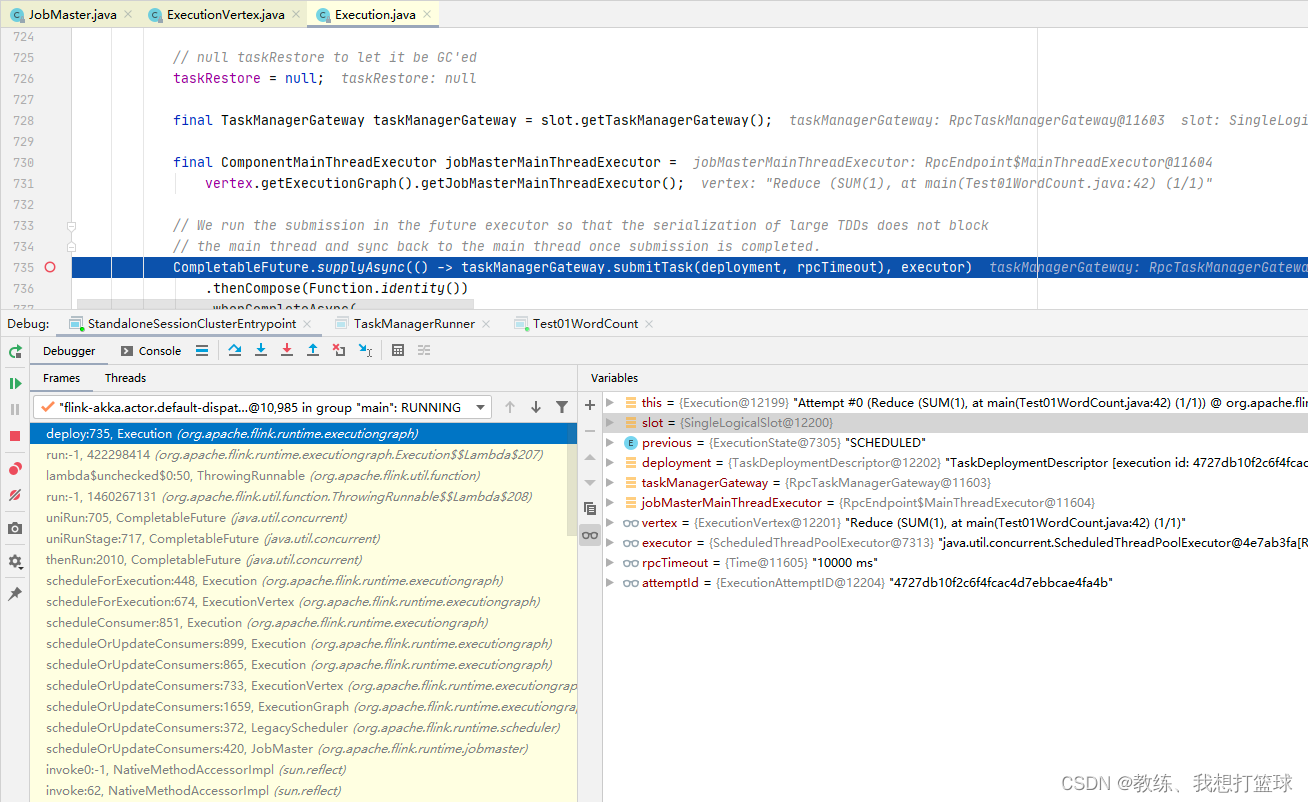Select the Execution.java editor tab

pyautogui.click(x=375, y=15)
